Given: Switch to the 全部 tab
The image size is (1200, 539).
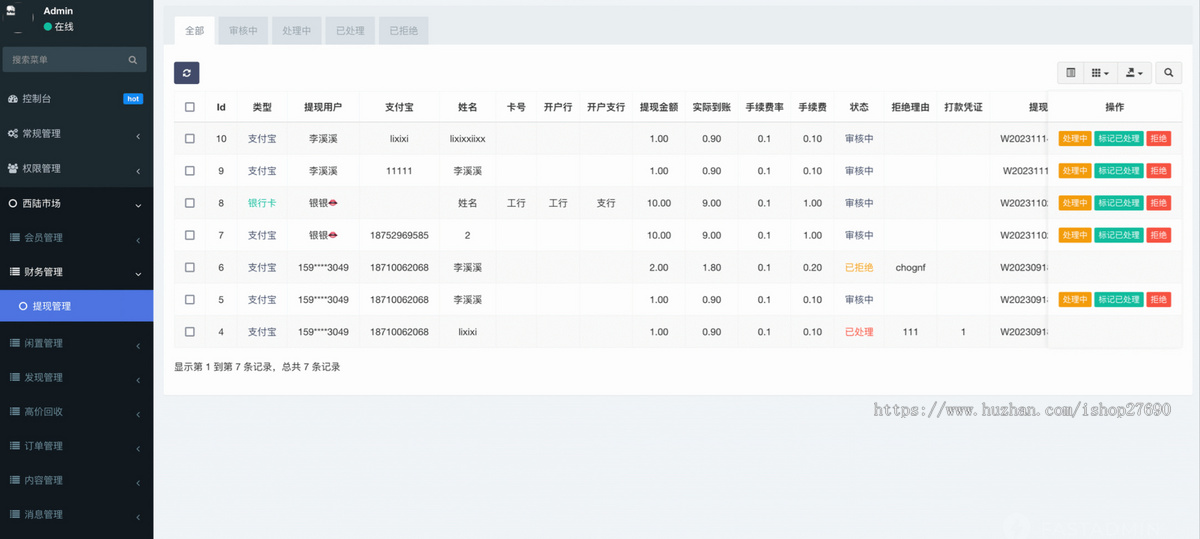Looking at the screenshot, I should click(194, 31).
